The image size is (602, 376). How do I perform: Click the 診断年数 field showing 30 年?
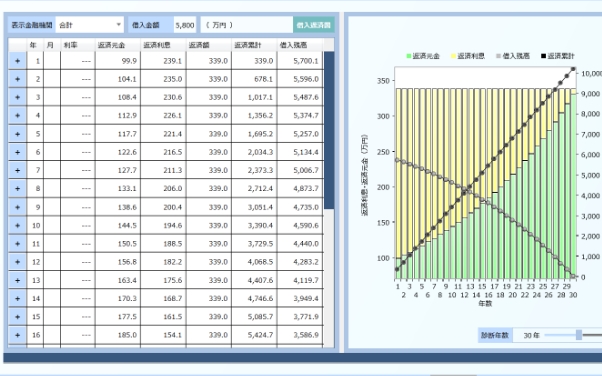point(531,335)
